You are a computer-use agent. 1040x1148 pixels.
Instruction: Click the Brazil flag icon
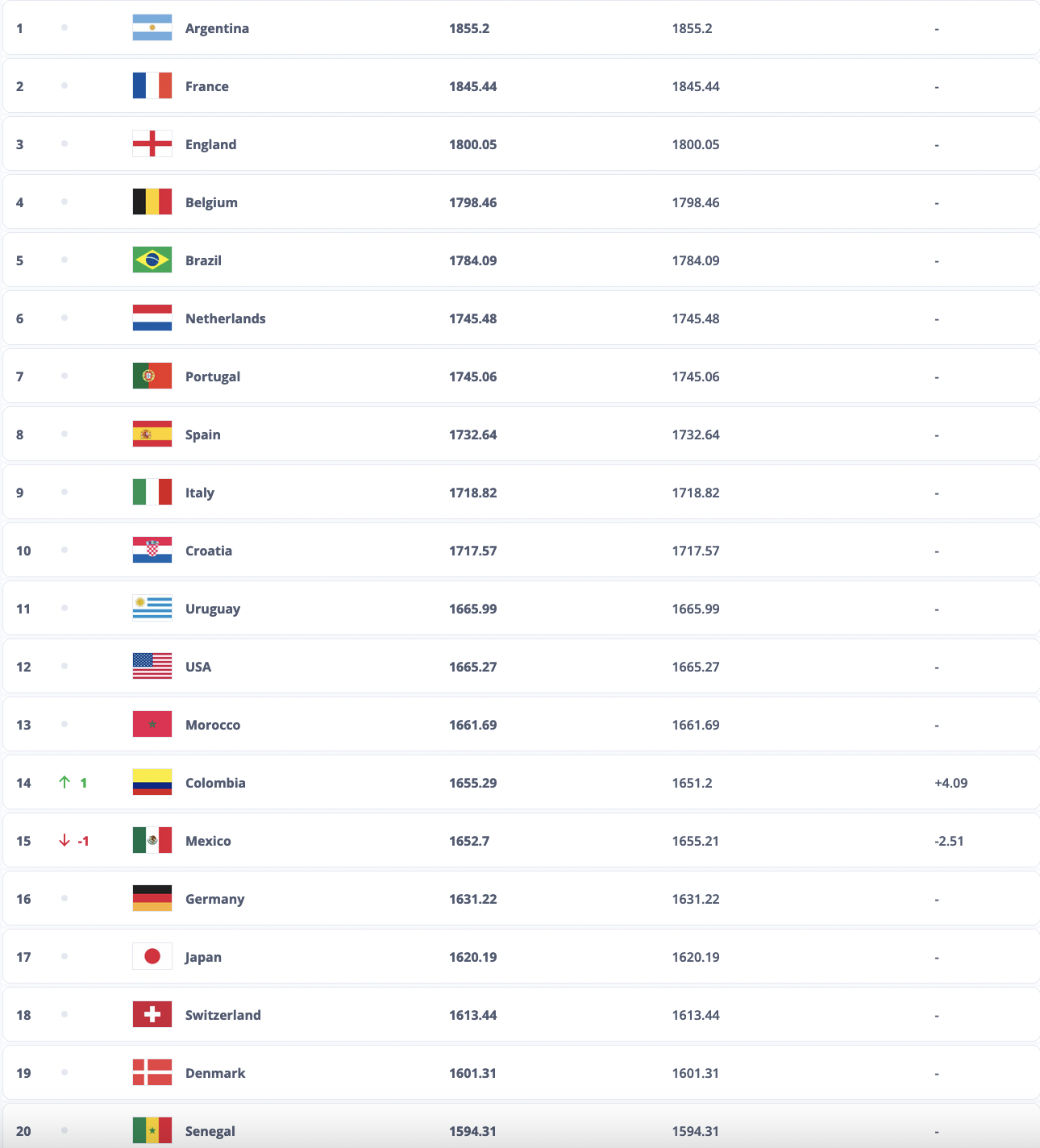click(x=152, y=260)
